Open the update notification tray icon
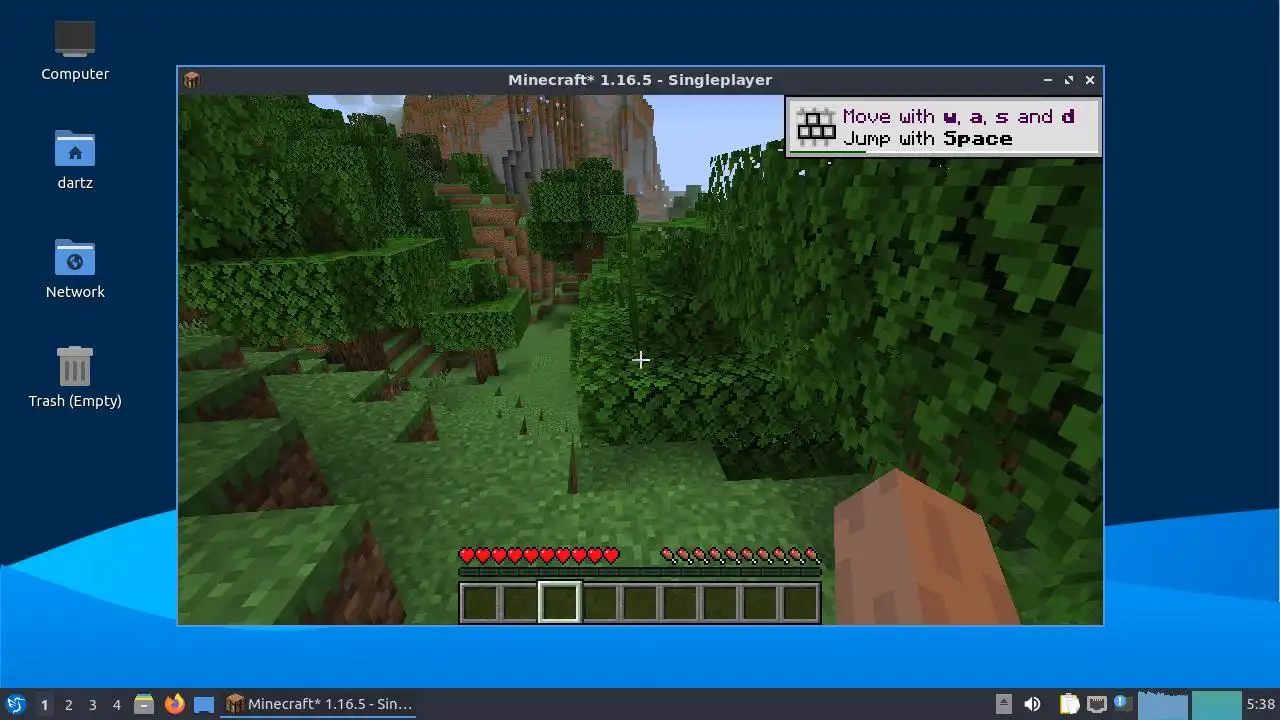Viewport: 1280px width, 720px height. point(1122,704)
